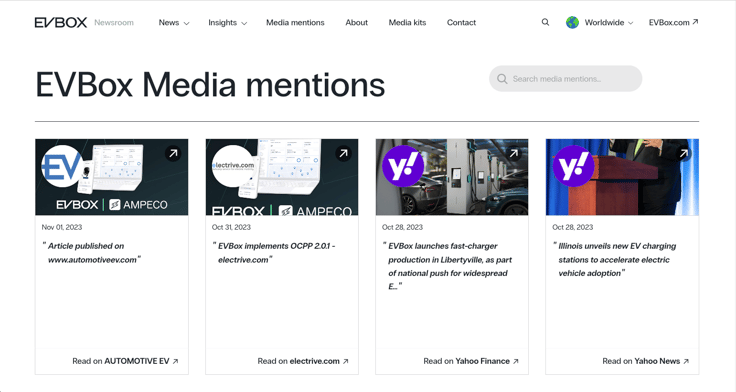
Task: Expand the Insights menu chevron
Action: [244, 23]
